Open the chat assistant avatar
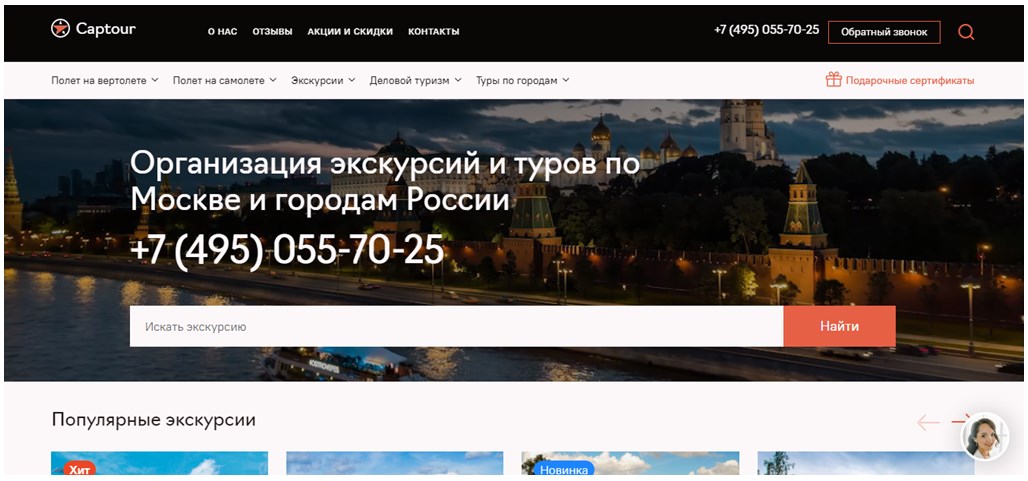1028x481 pixels. tap(985, 436)
